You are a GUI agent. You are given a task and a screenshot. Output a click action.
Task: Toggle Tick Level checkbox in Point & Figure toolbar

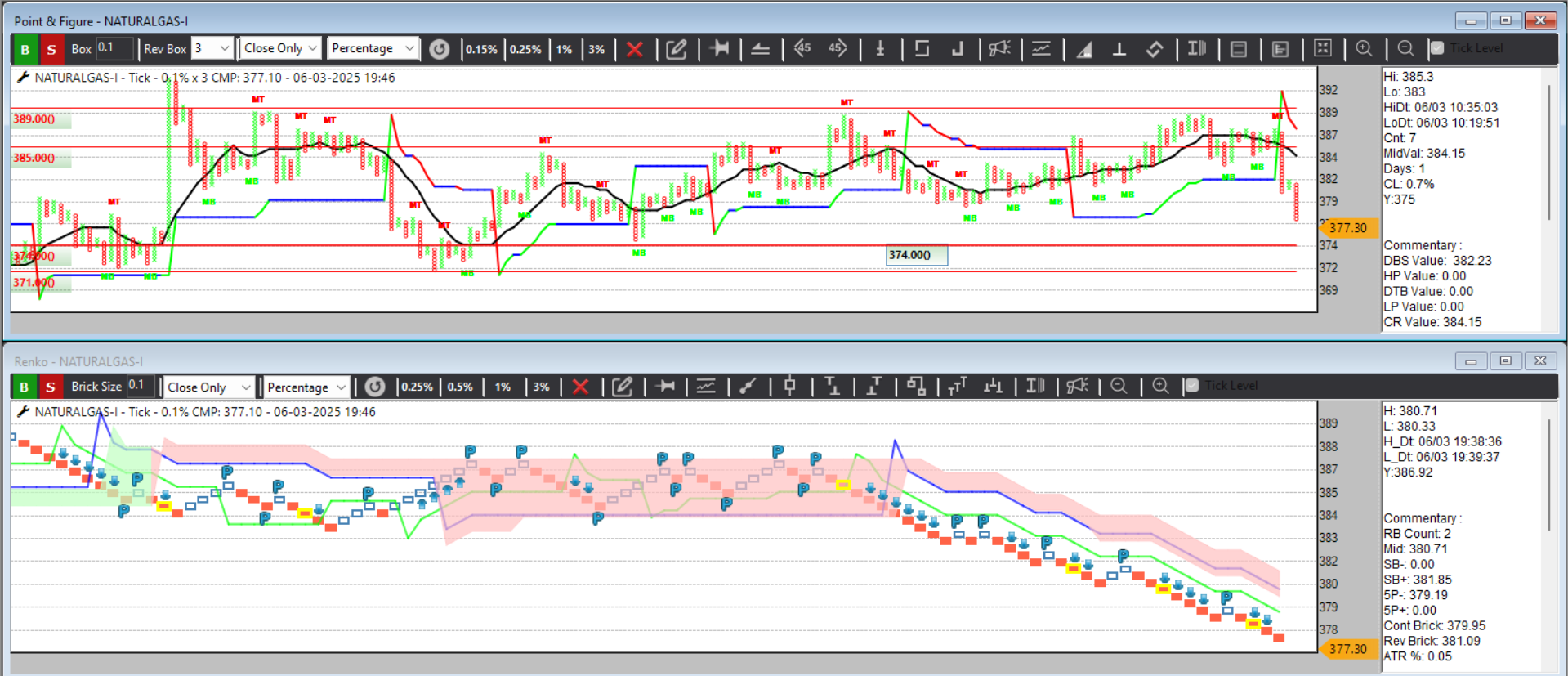1437,48
